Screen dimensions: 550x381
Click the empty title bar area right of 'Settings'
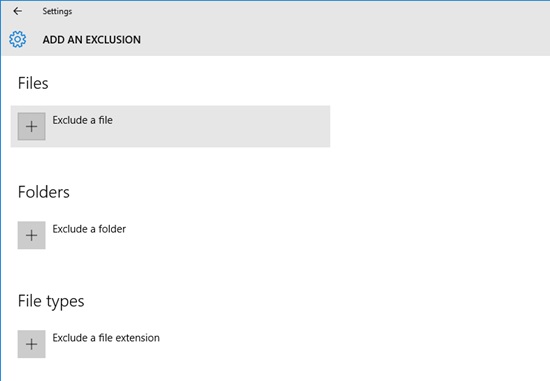[309, 11]
